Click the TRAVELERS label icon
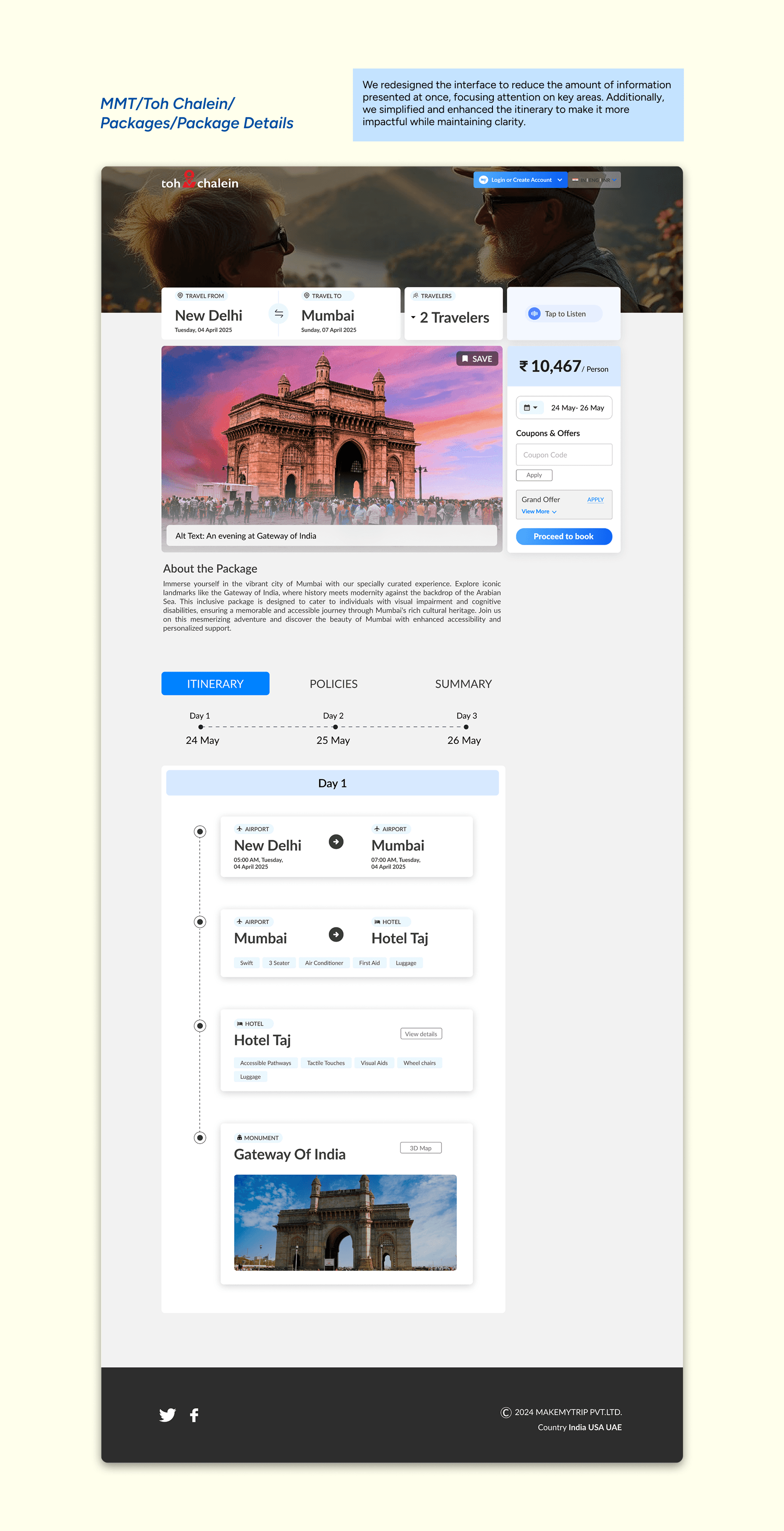784x1531 pixels. pyautogui.click(x=416, y=296)
